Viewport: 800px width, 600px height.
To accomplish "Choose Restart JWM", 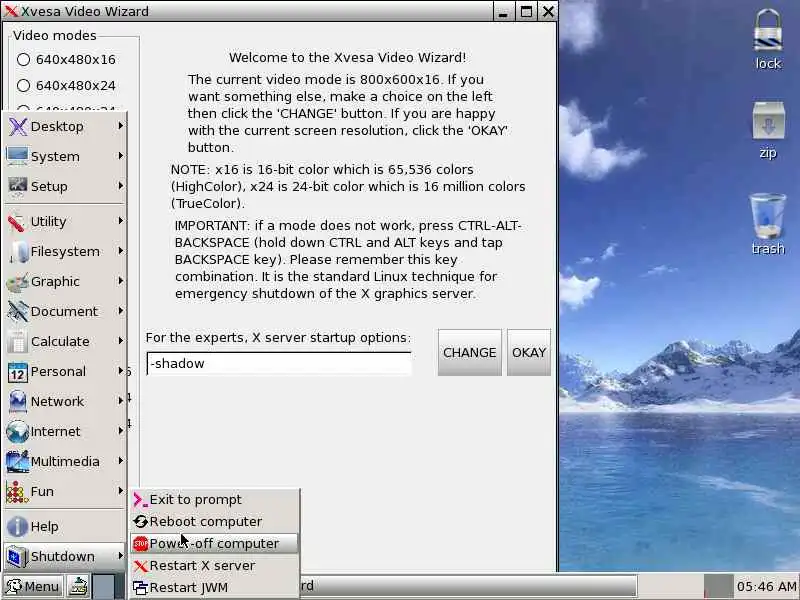I will pos(215,588).
